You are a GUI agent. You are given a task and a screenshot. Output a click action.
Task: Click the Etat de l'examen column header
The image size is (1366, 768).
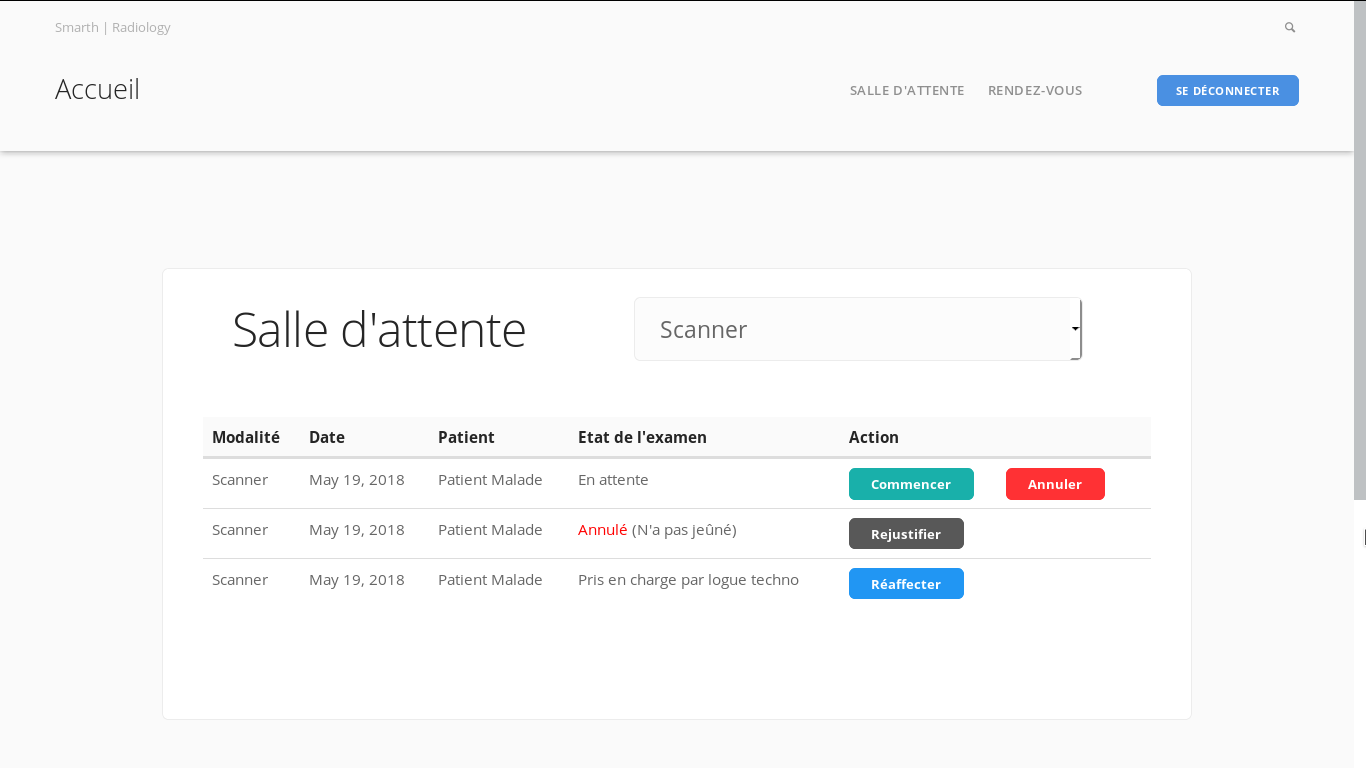(642, 437)
